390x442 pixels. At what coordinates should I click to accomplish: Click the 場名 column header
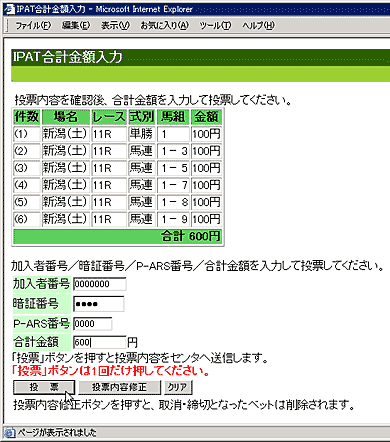(x=66, y=117)
